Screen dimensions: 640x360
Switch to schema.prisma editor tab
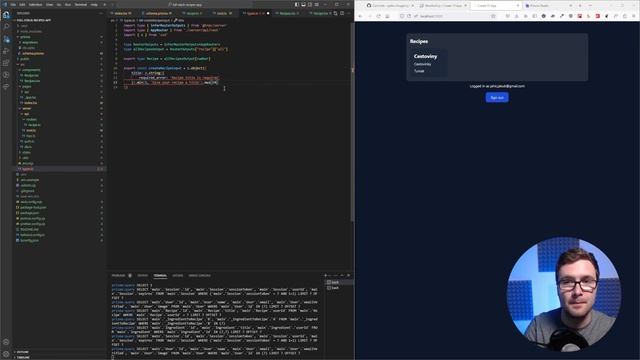pyautogui.click(x=157, y=13)
